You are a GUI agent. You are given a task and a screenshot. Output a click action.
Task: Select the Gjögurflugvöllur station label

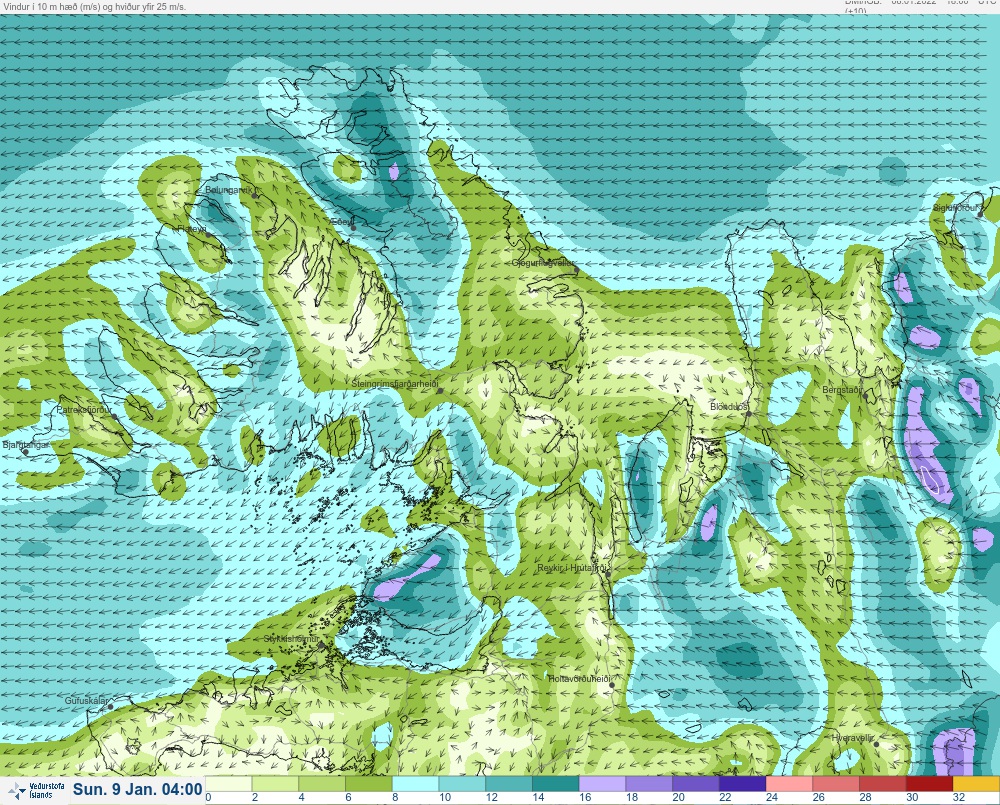pyautogui.click(x=543, y=263)
